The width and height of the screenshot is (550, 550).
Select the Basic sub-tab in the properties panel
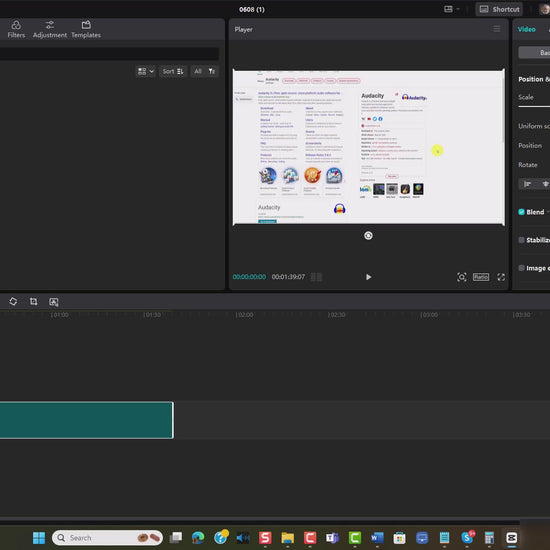[x=535, y=53]
